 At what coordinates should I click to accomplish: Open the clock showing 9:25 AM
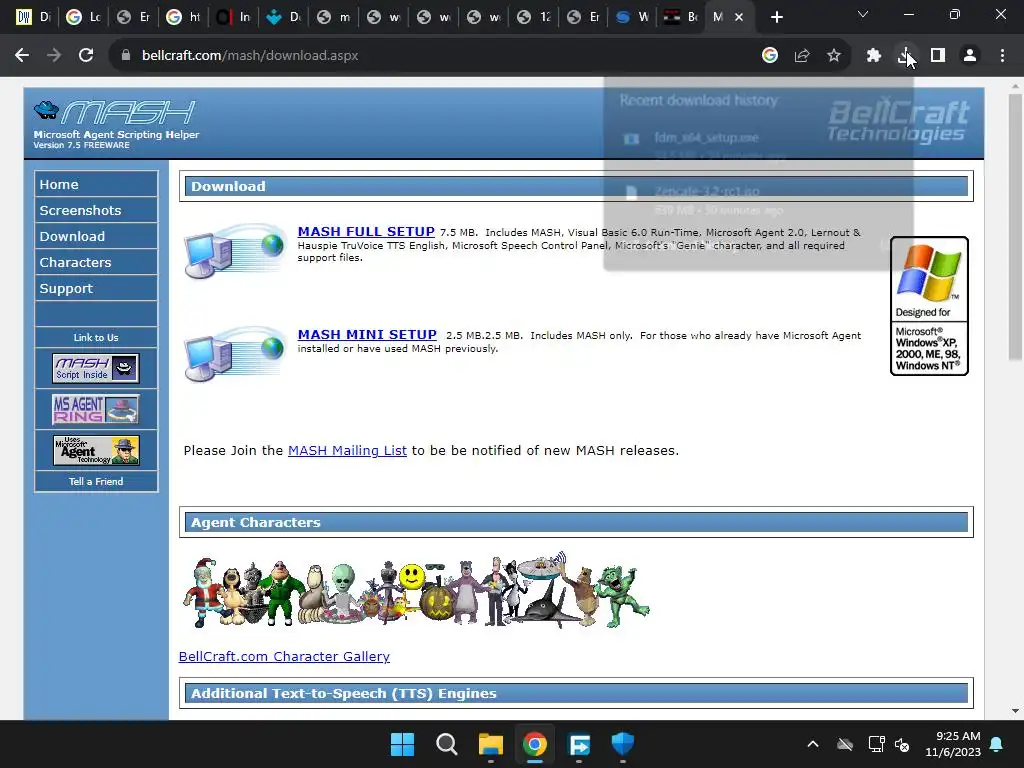[x=953, y=744]
